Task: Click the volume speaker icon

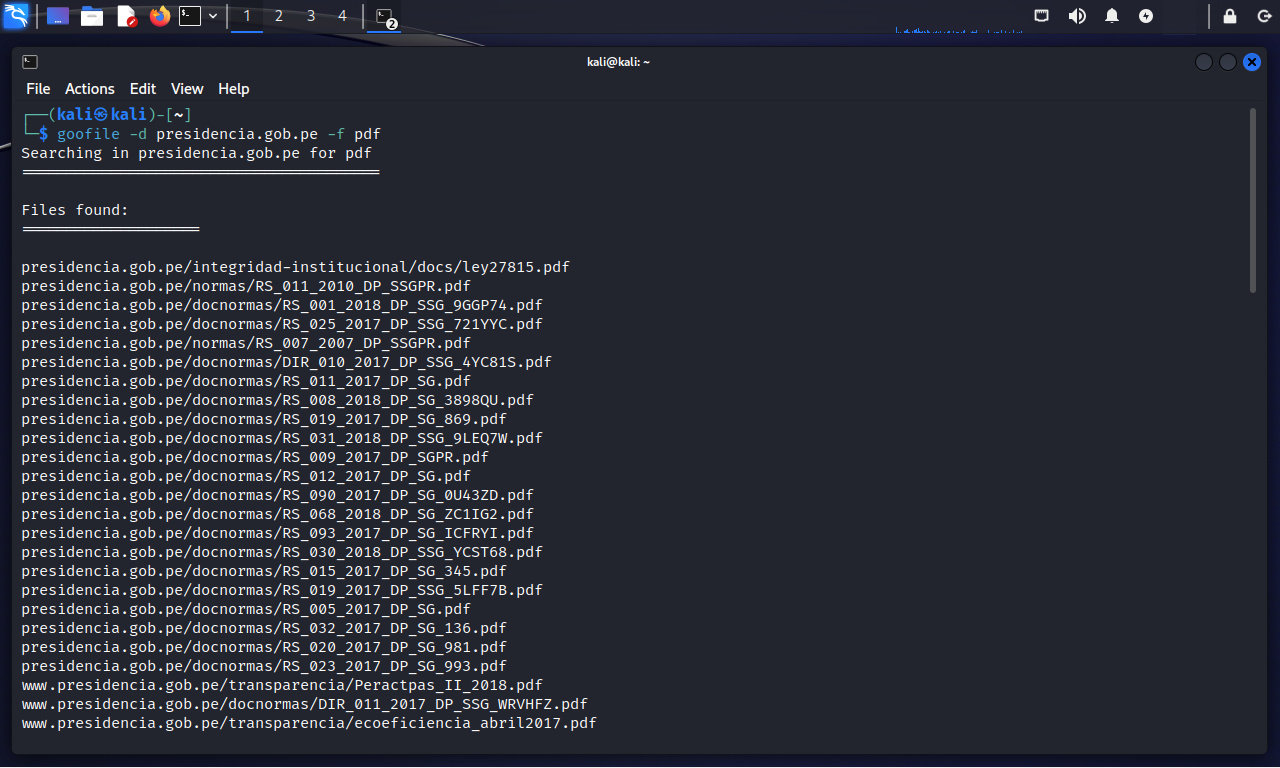Action: (x=1077, y=16)
